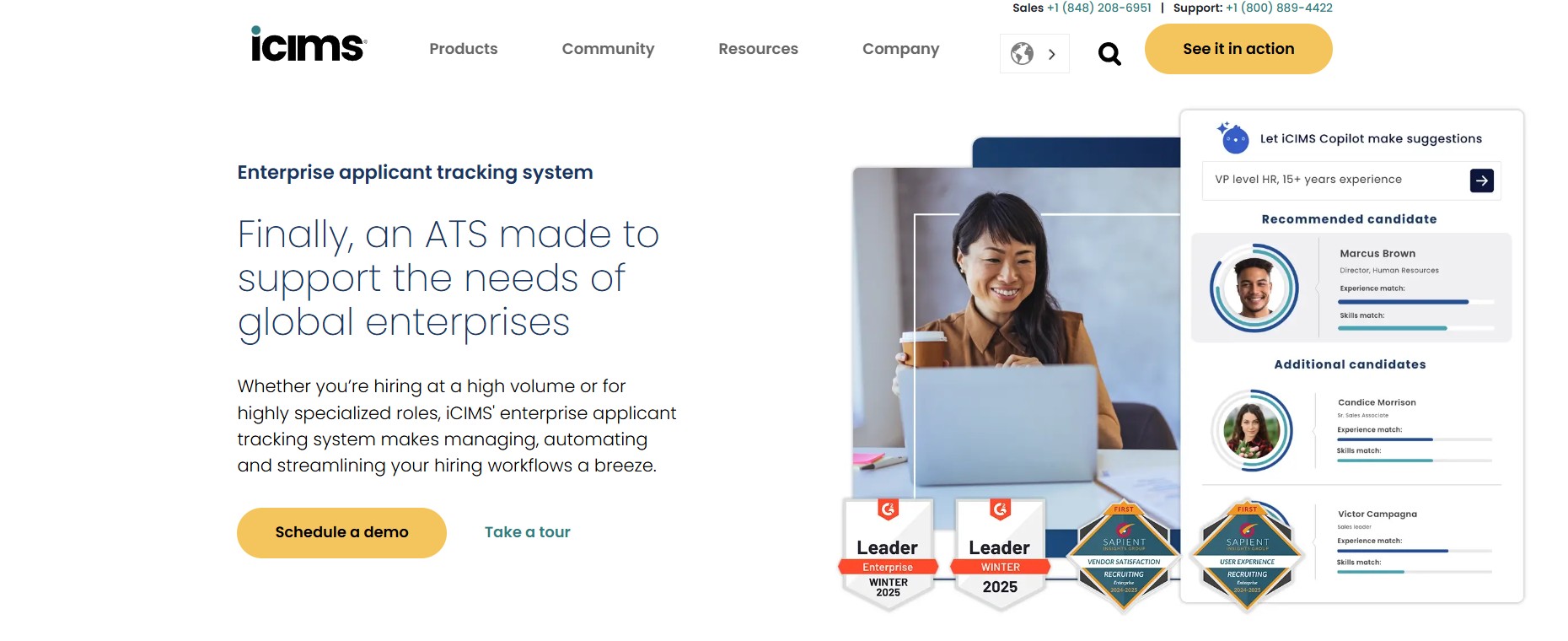Click the Enterprise applicant tracking system heading

tap(415, 172)
